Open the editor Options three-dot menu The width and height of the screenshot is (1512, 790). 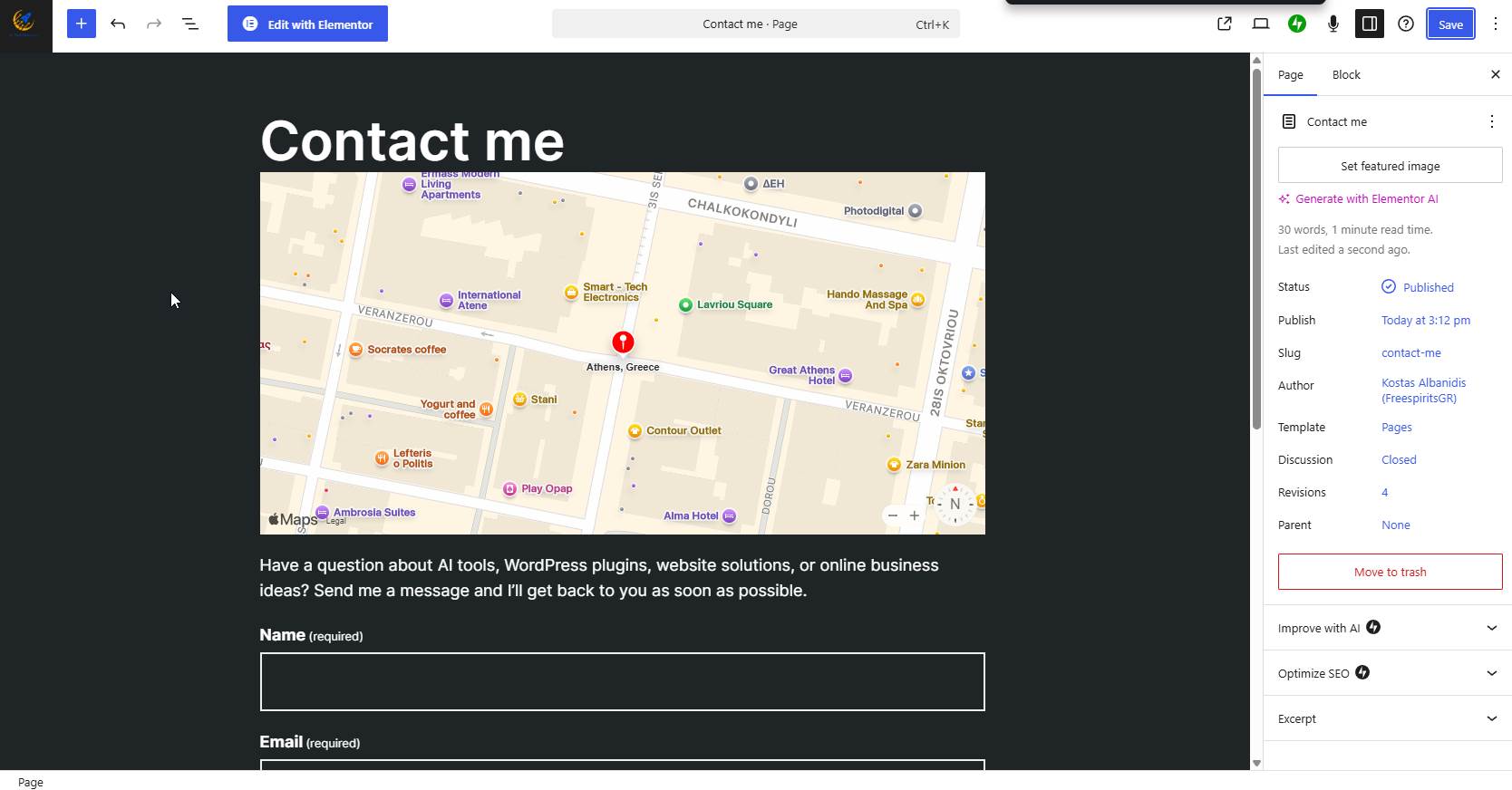[x=1496, y=24]
